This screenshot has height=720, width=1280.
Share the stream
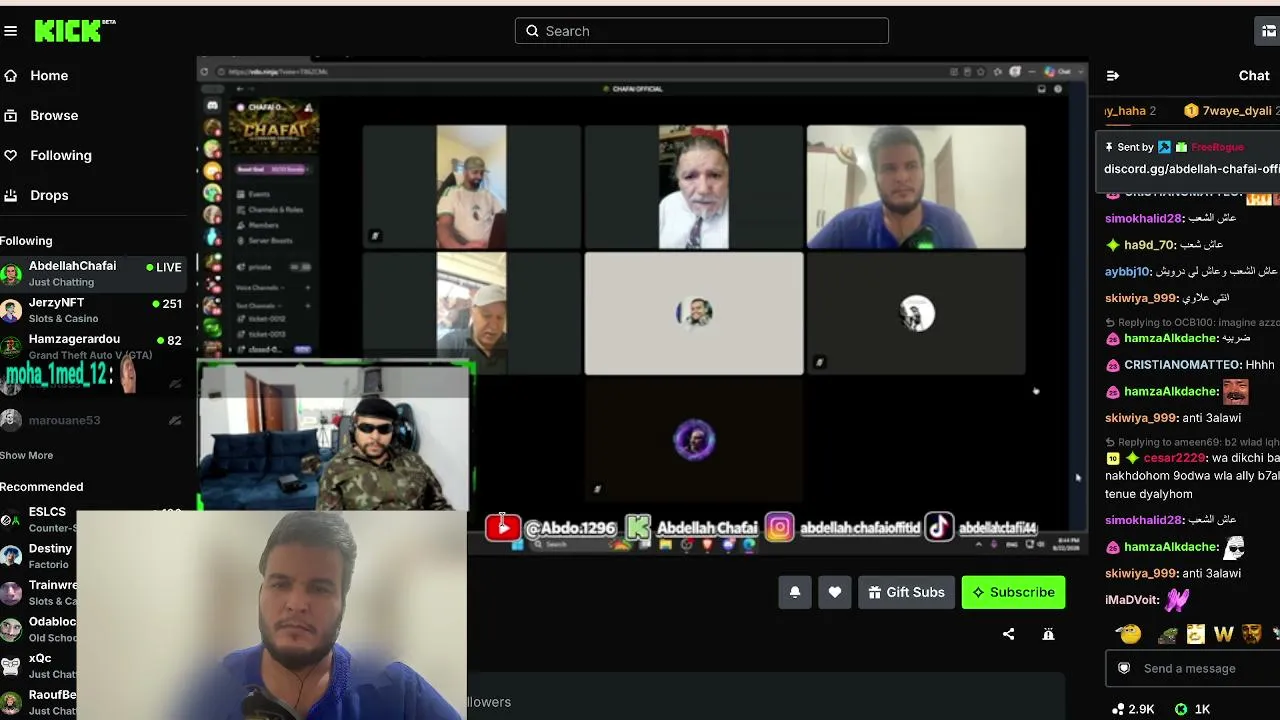click(1008, 634)
